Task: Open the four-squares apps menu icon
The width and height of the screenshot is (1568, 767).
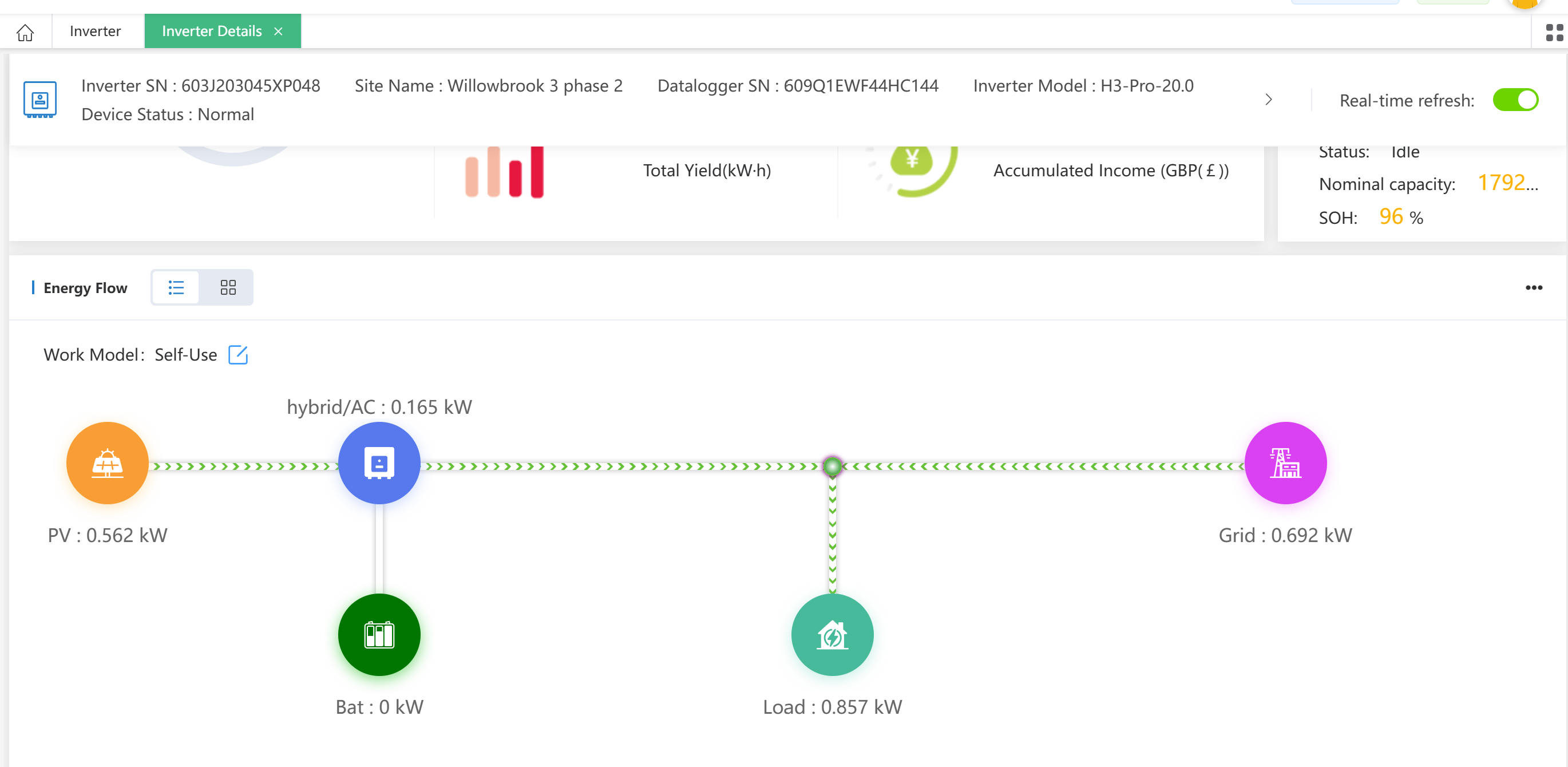Action: pos(1554,32)
